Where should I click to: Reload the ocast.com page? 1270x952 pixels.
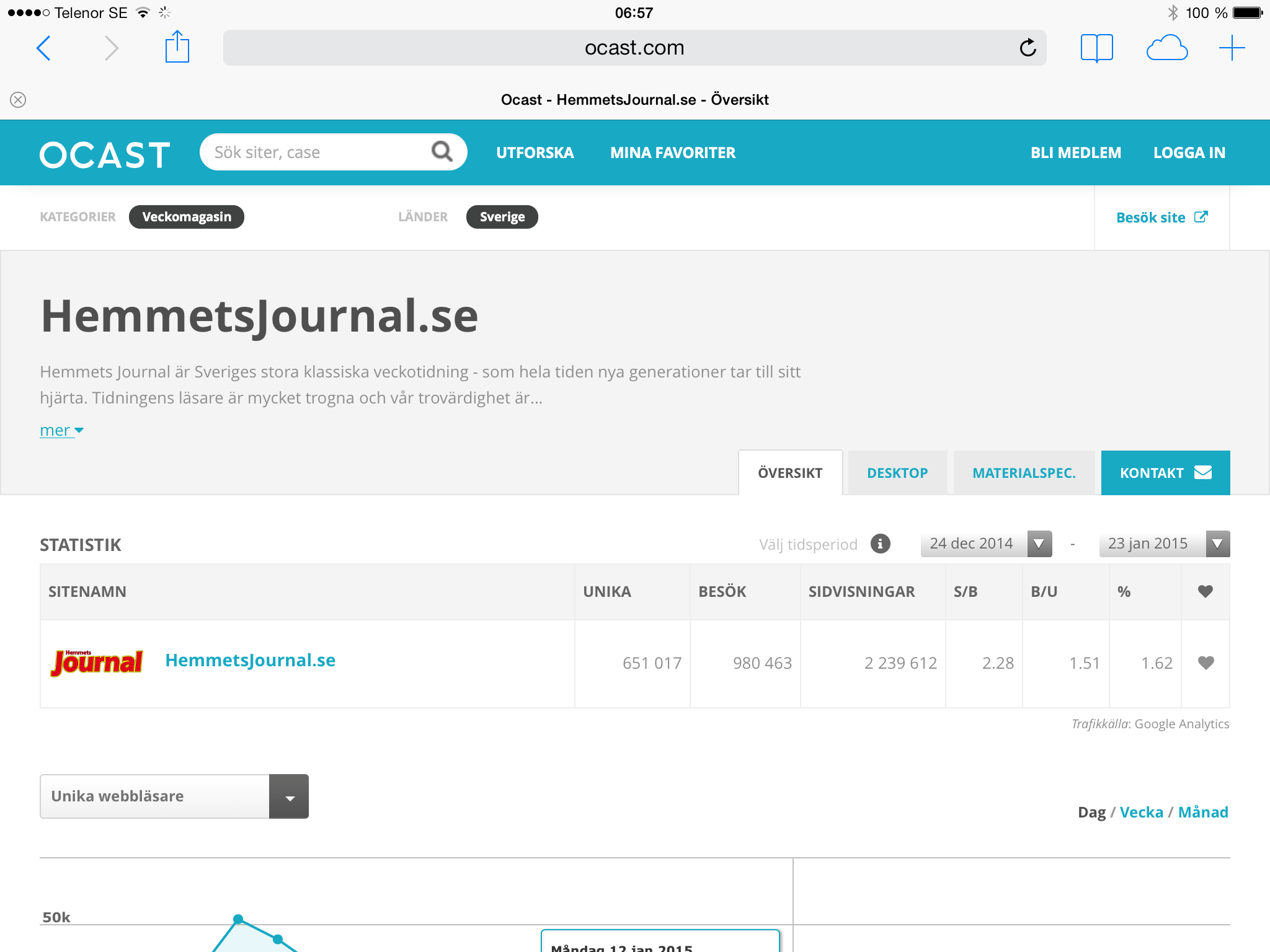click(x=1028, y=48)
